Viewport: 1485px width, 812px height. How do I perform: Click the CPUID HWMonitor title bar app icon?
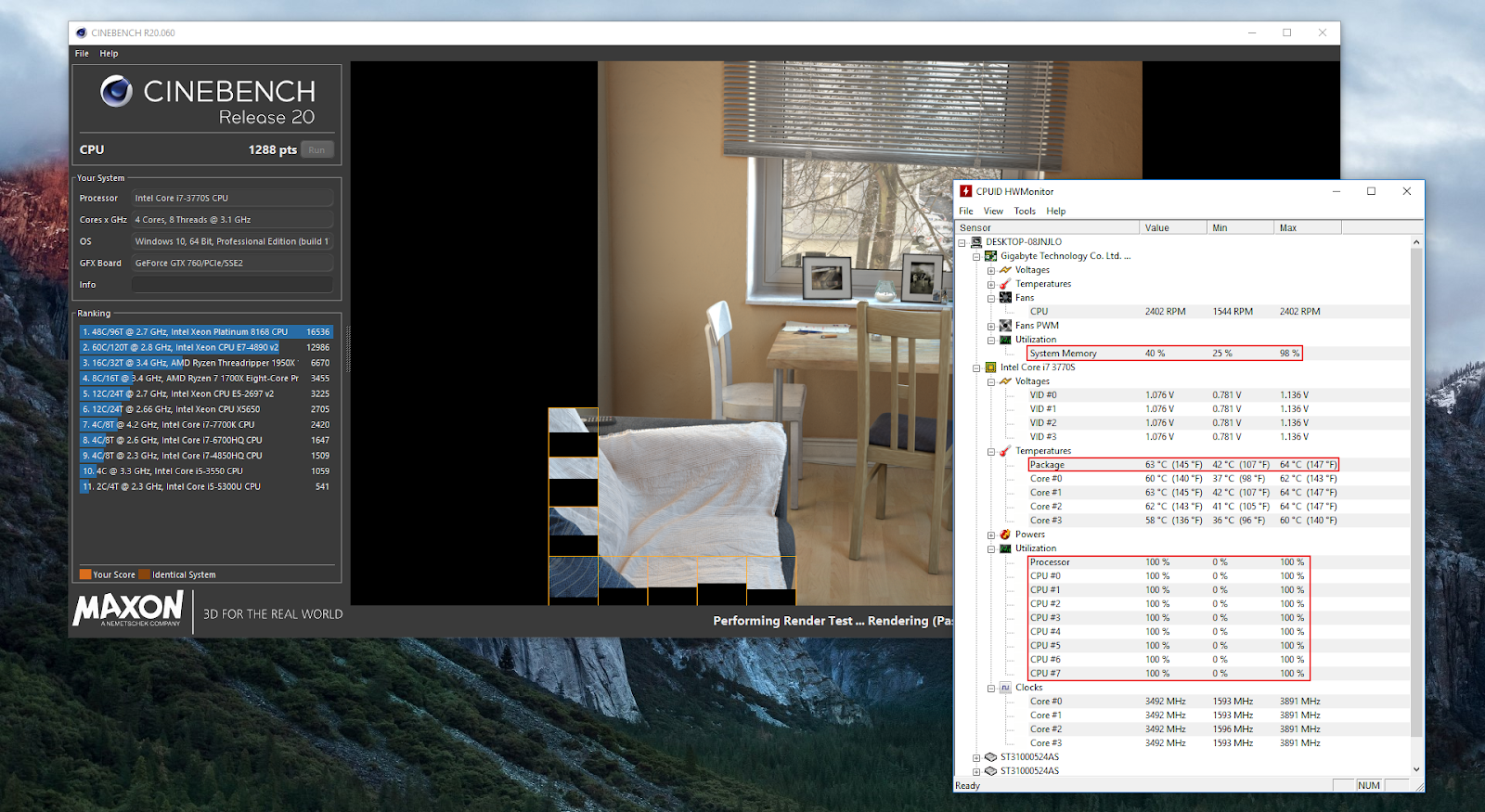click(x=966, y=191)
